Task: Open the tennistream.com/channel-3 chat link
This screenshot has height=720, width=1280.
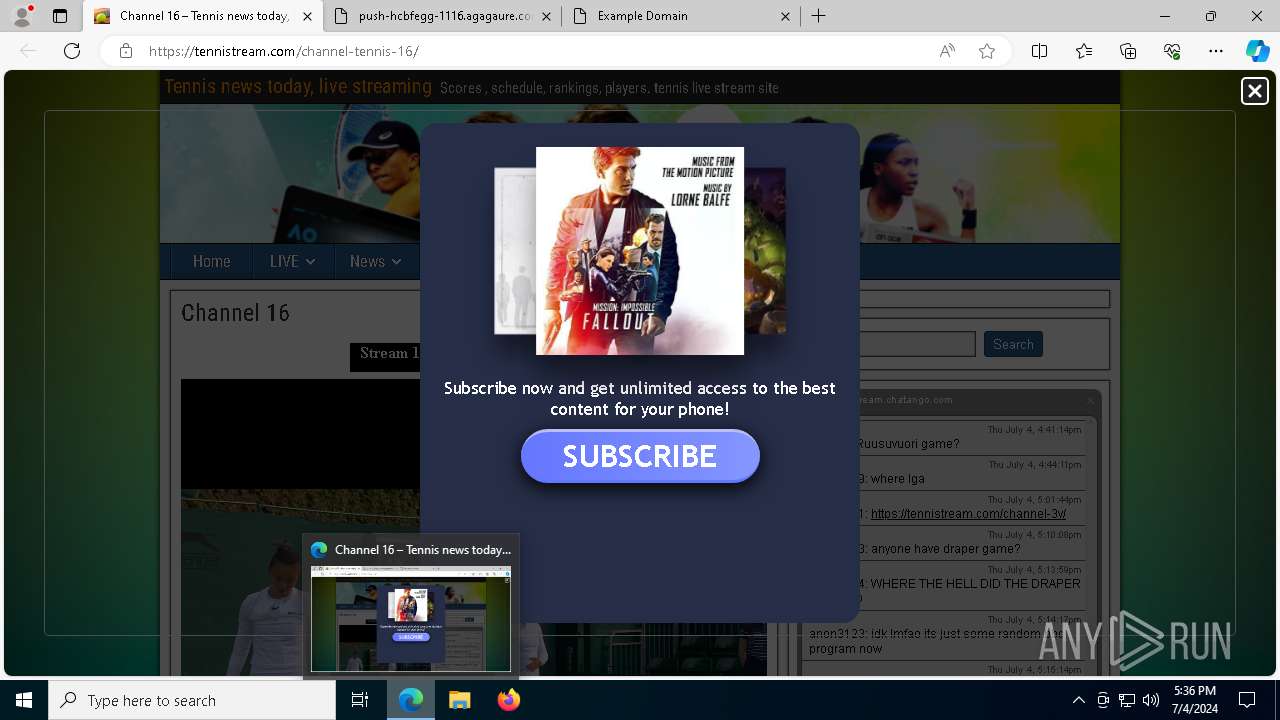Action: pyautogui.click(x=968, y=514)
